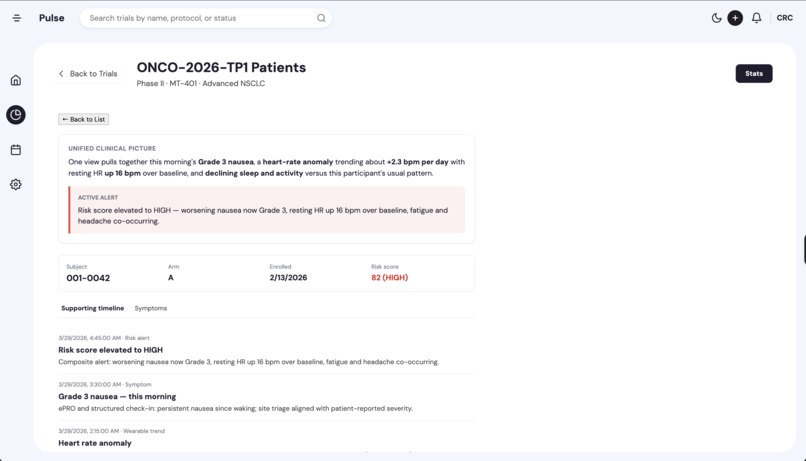Go to Home in sidebar

click(16, 80)
